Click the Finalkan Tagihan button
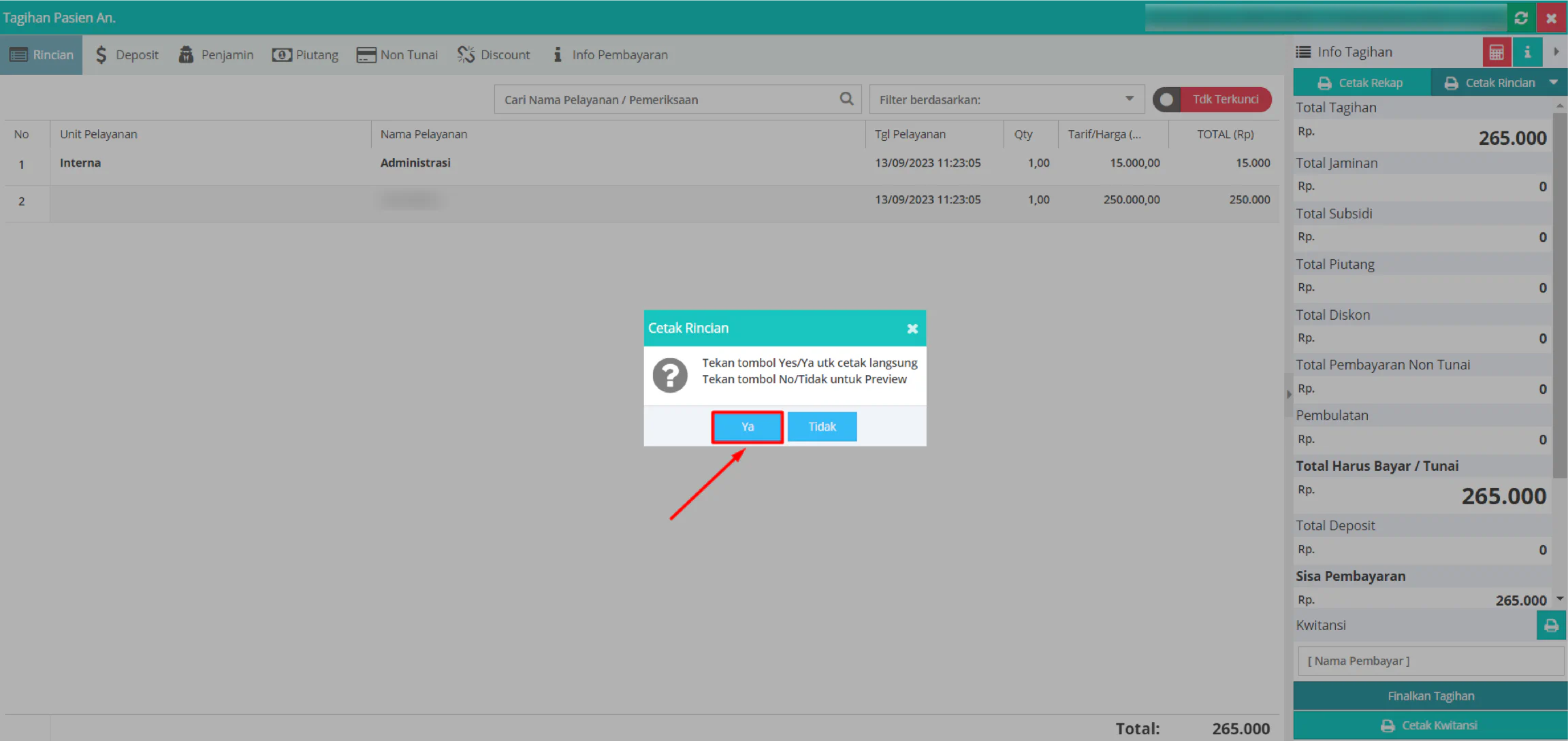Viewport: 1568px width, 741px height. pos(1430,695)
